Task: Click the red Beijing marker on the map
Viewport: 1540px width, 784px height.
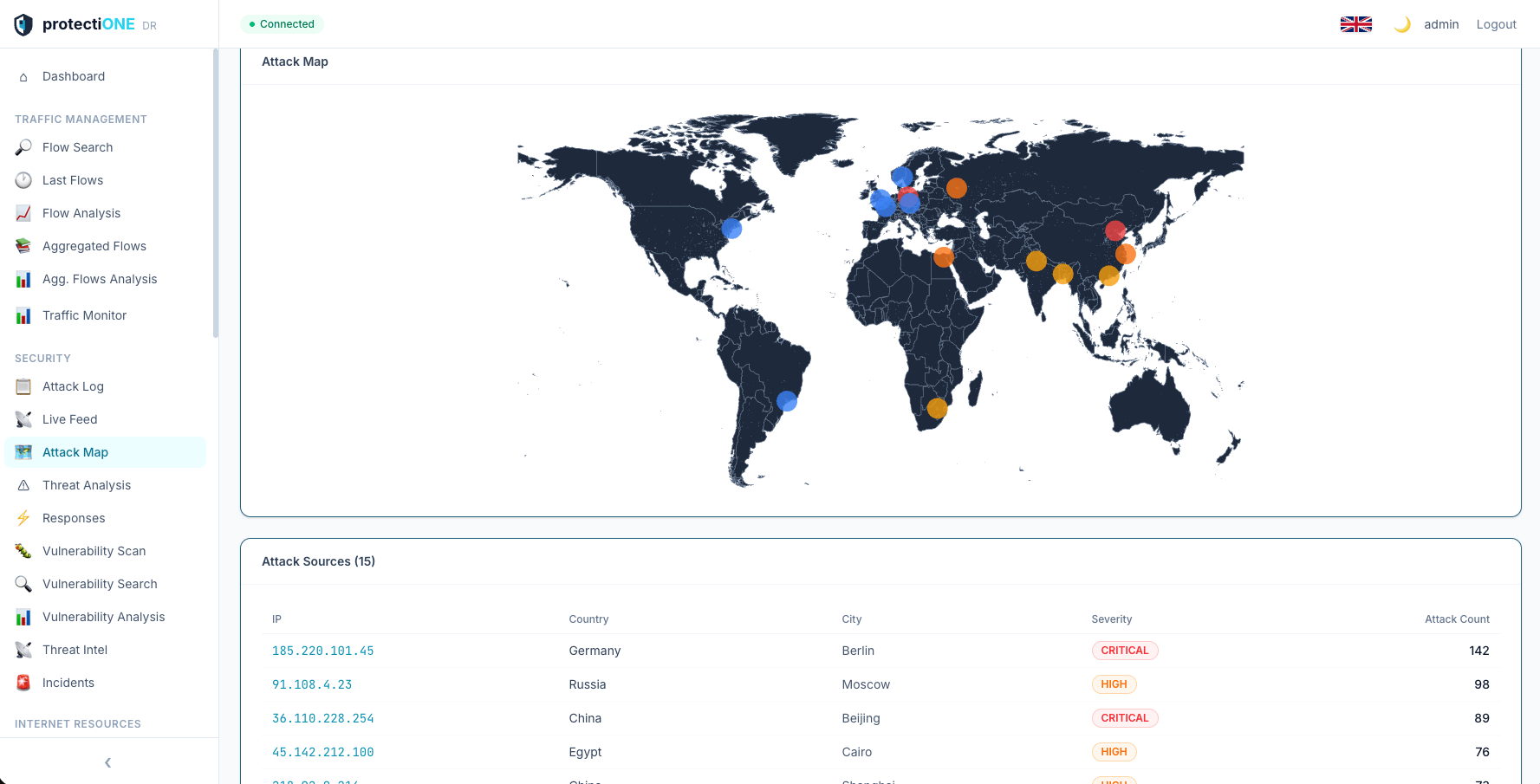Action: (x=1115, y=230)
